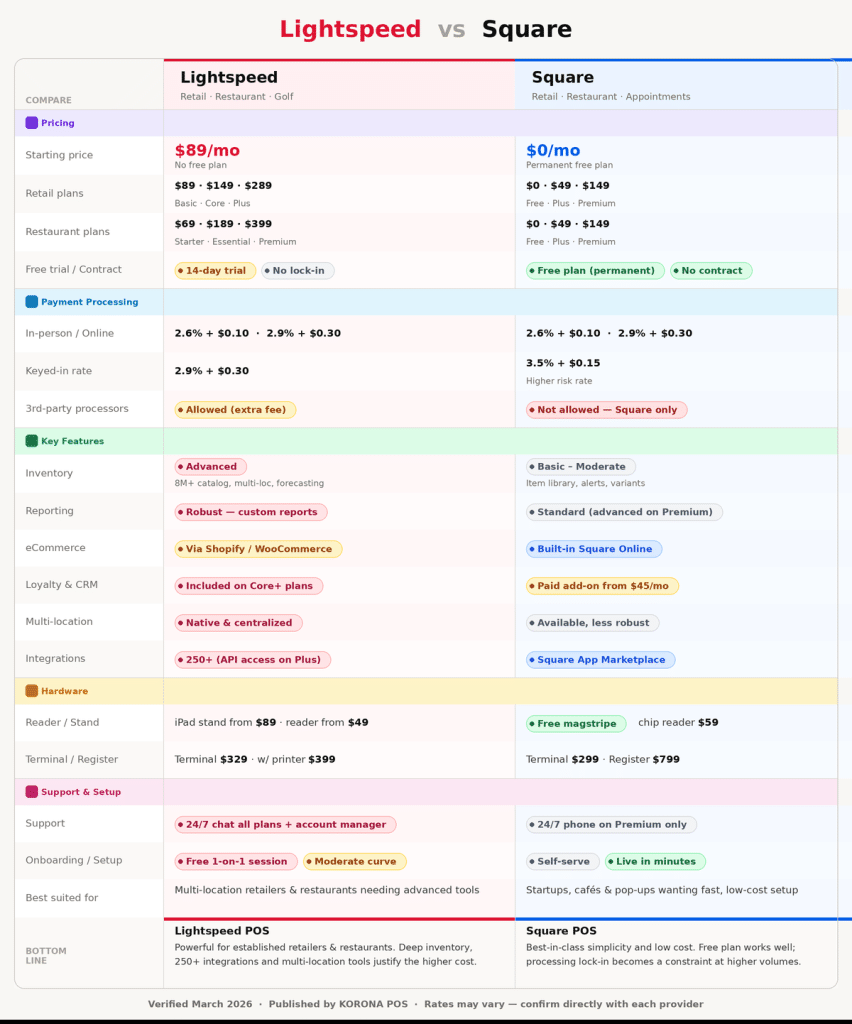The width and height of the screenshot is (852, 1024).
Task: Click the $89/mo Lightspeed starting price
Action: [207, 151]
